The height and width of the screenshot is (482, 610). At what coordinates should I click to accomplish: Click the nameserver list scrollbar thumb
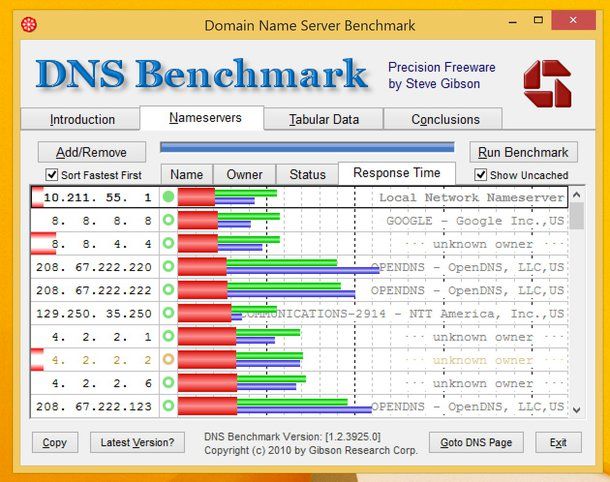tap(577, 216)
